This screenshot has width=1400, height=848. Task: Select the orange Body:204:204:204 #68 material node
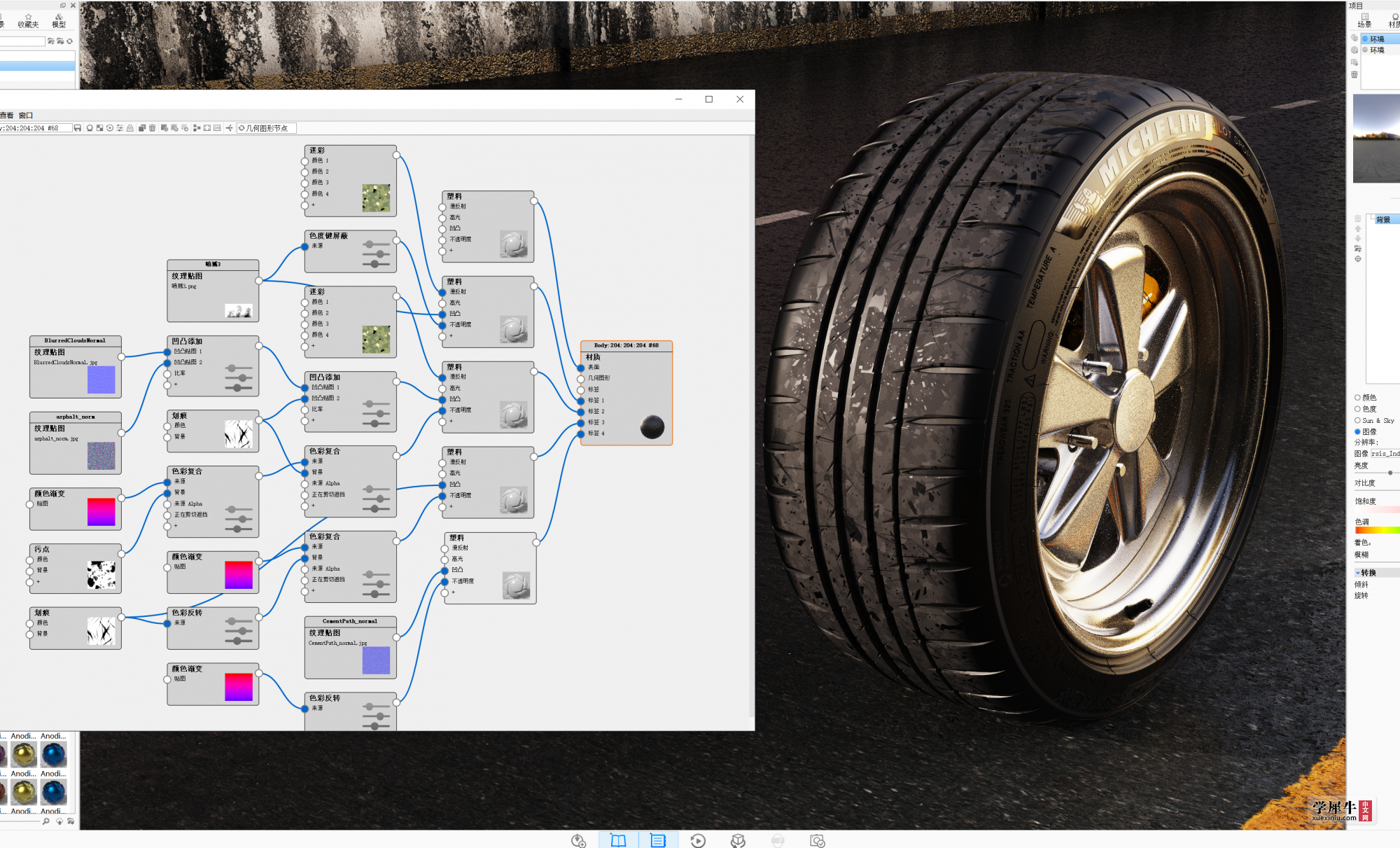pyautogui.click(x=626, y=393)
